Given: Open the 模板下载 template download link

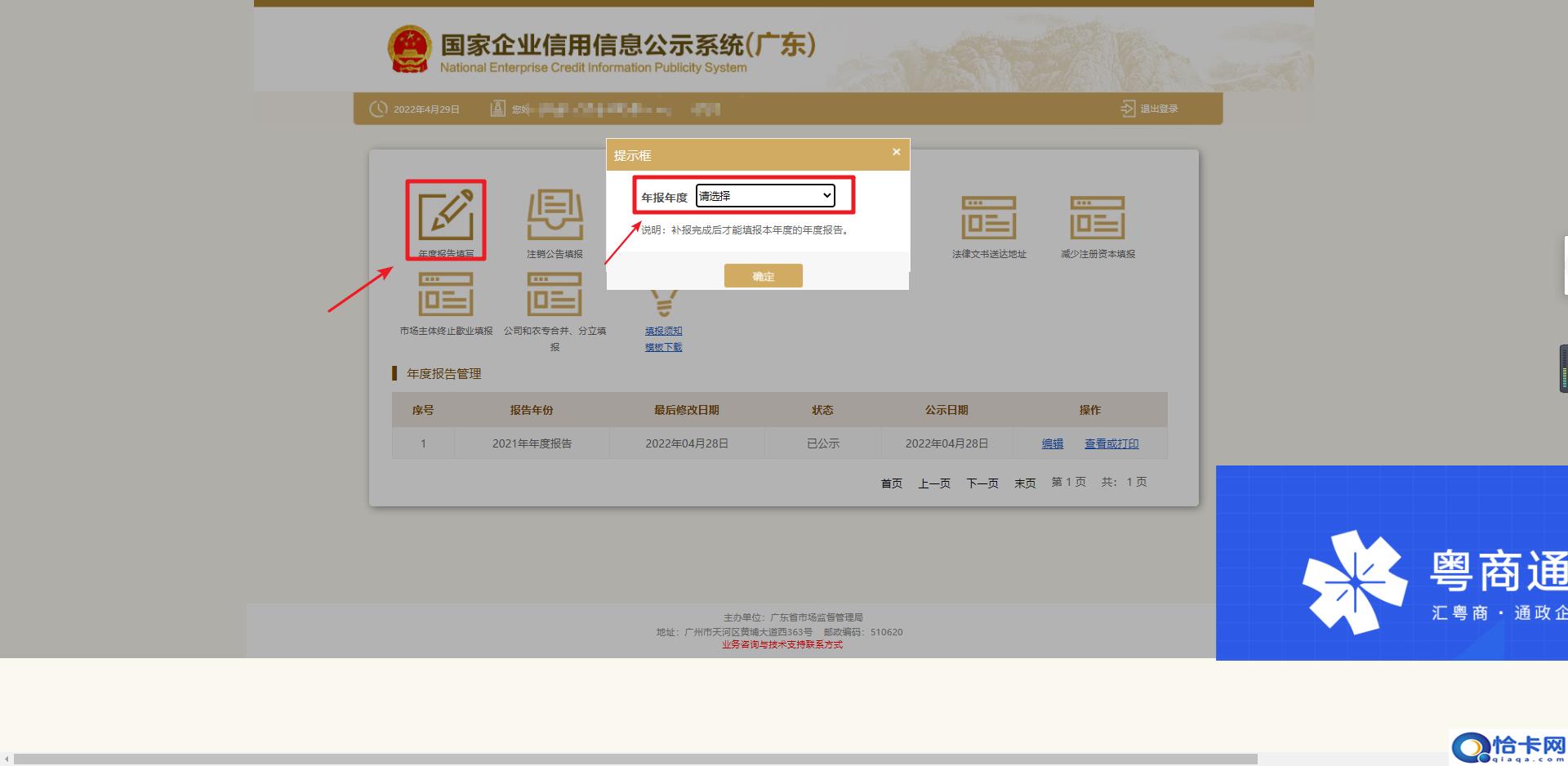Looking at the screenshot, I should 663,346.
